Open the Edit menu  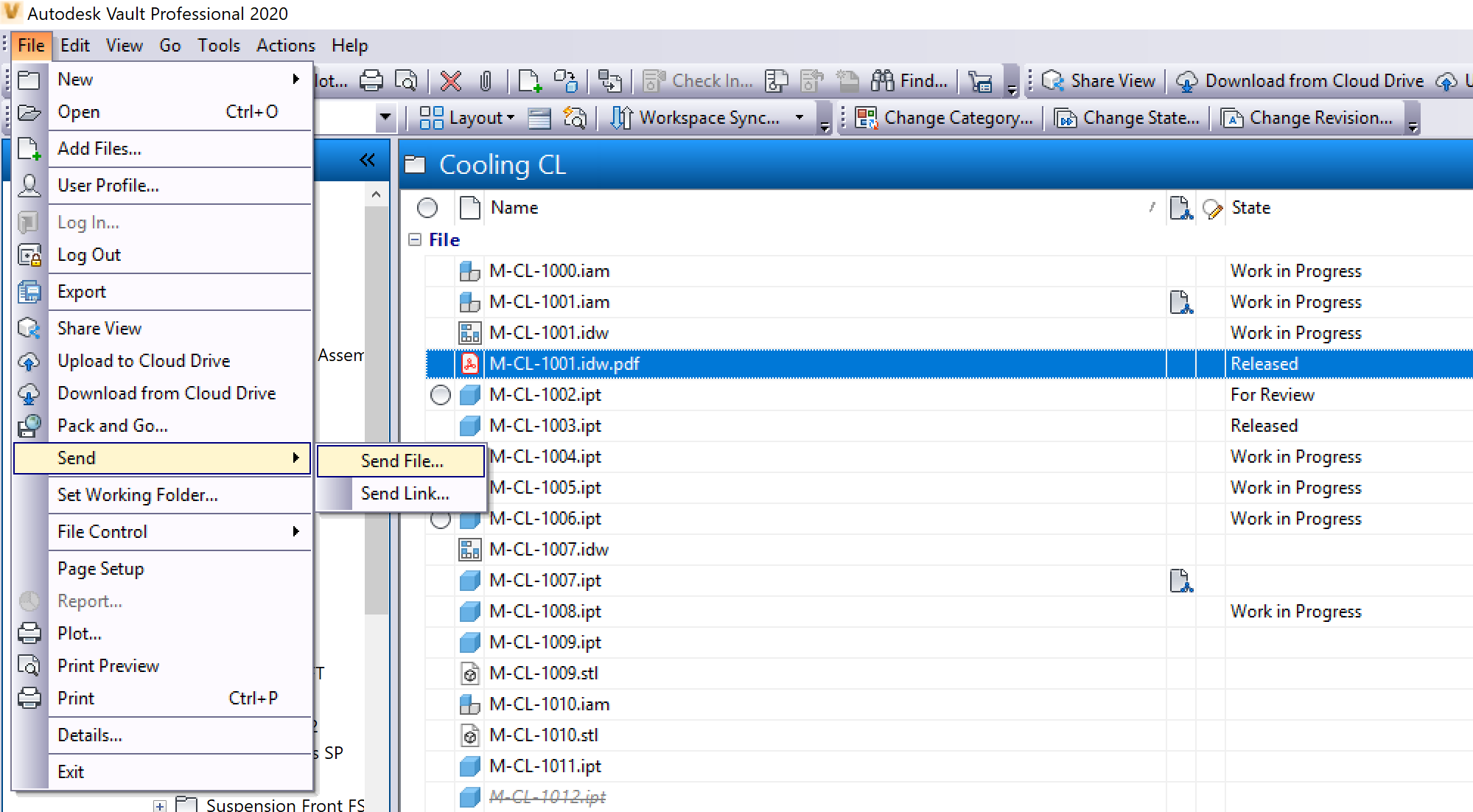(74, 46)
